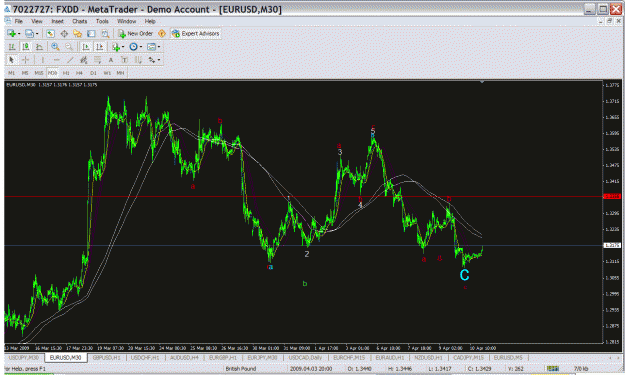The image size is (625, 375).
Task: Select the Equidistant Channel tool
Action: point(84,60)
